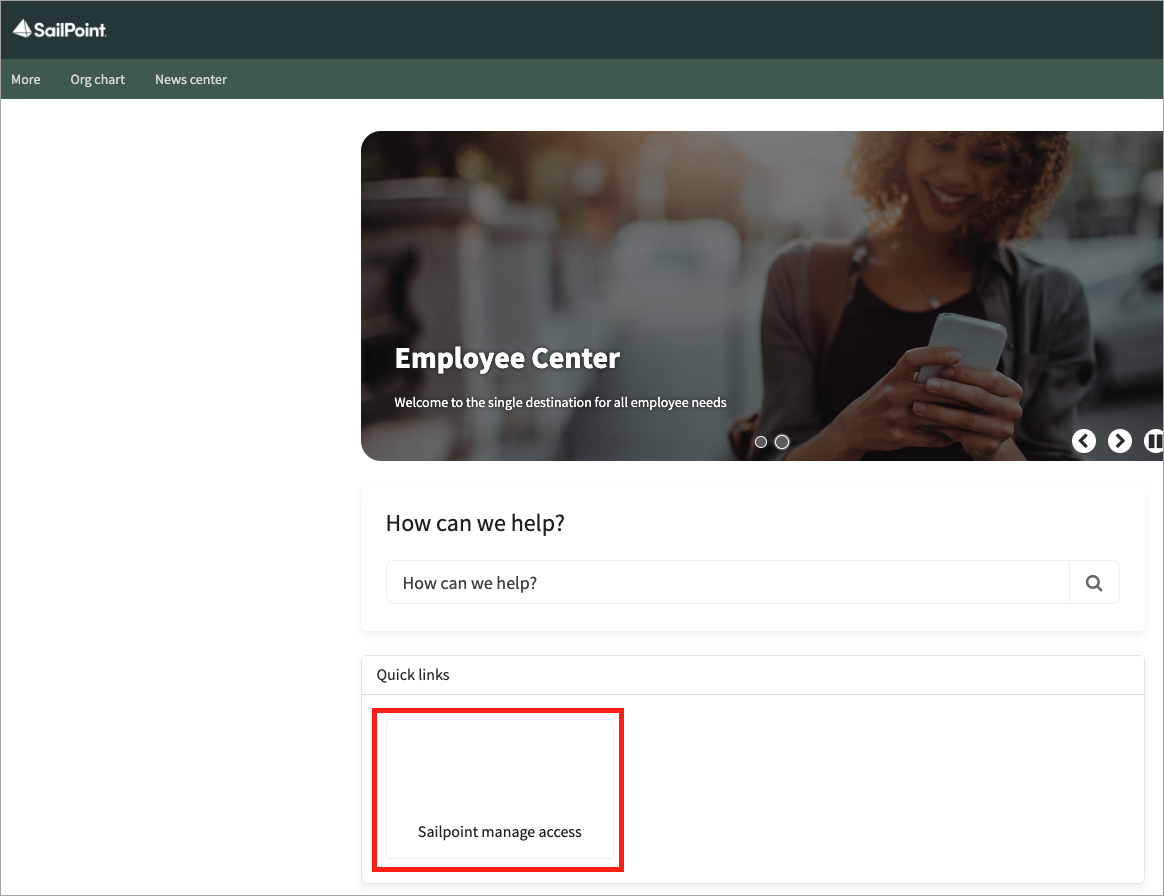Open the Sailpoint manage access quick link
The width and height of the screenshot is (1164, 896).
pos(500,788)
